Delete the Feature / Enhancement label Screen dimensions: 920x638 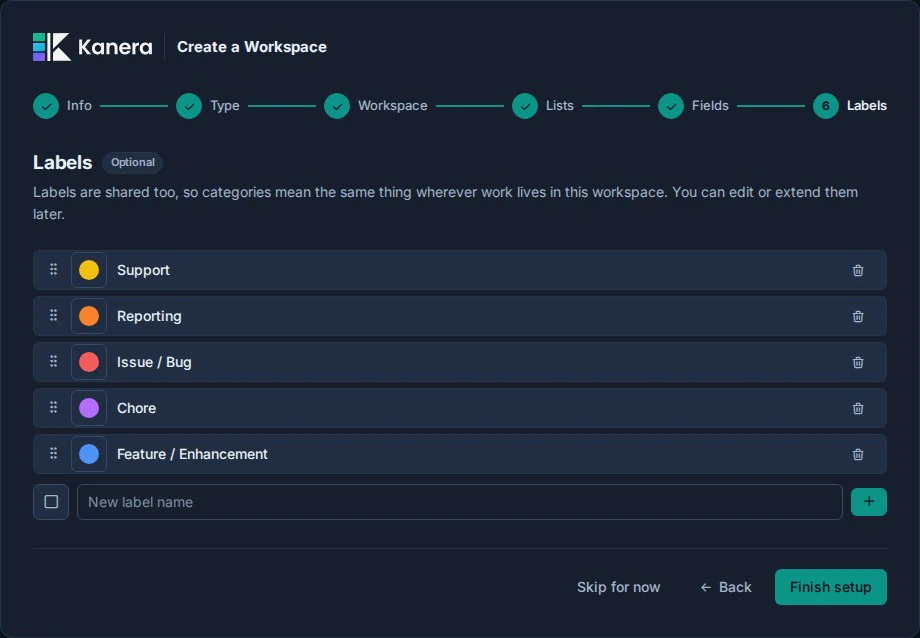858,454
